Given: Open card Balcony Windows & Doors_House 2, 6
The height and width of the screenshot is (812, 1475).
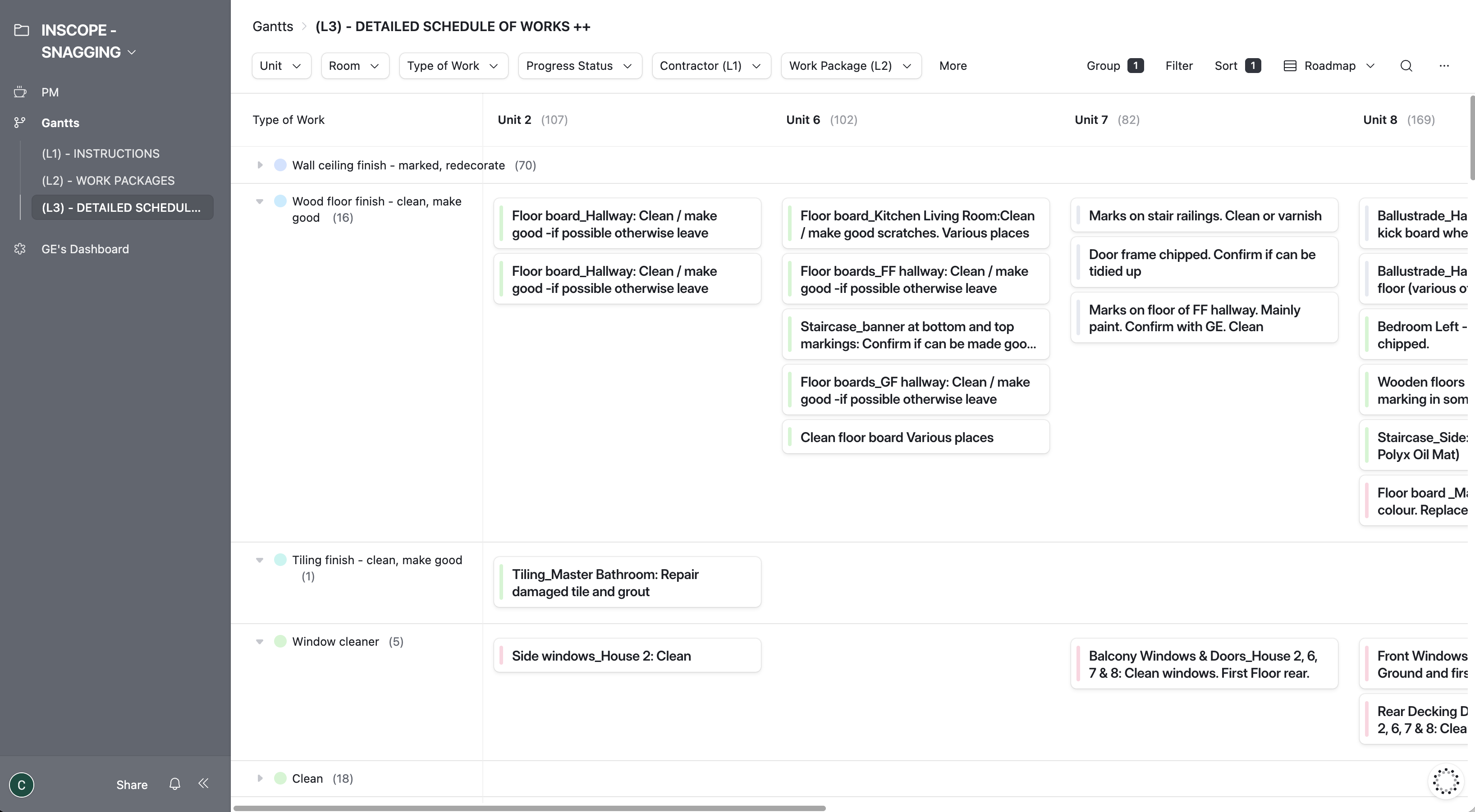Looking at the screenshot, I should [1204, 664].
